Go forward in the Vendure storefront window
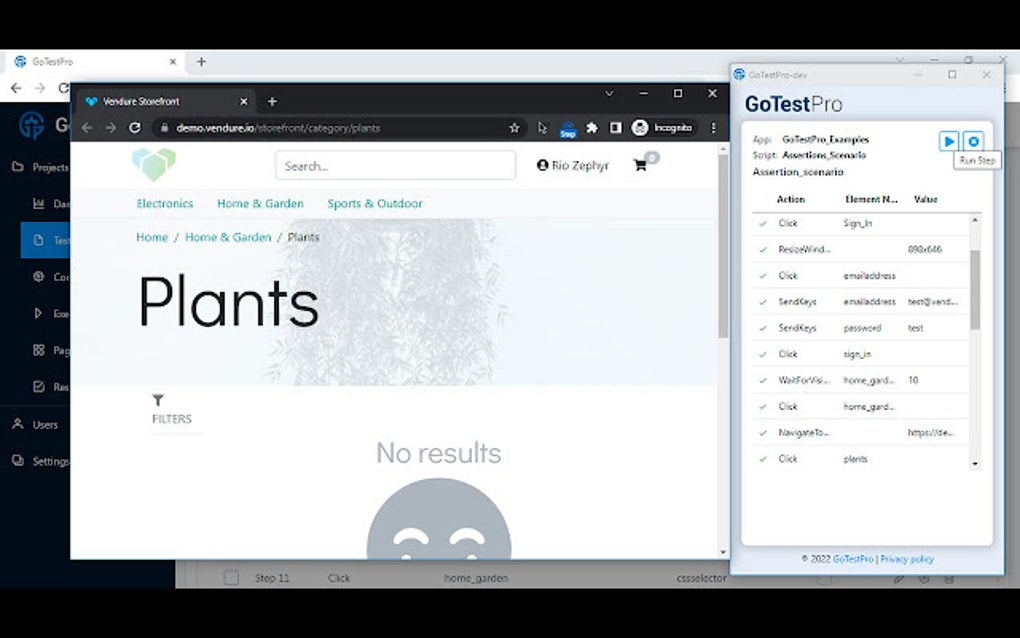 (x=111, y=128)
